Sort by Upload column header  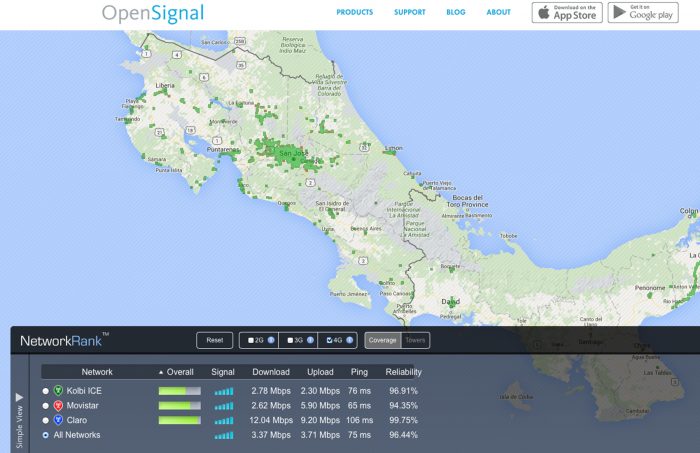click(320, 372)
